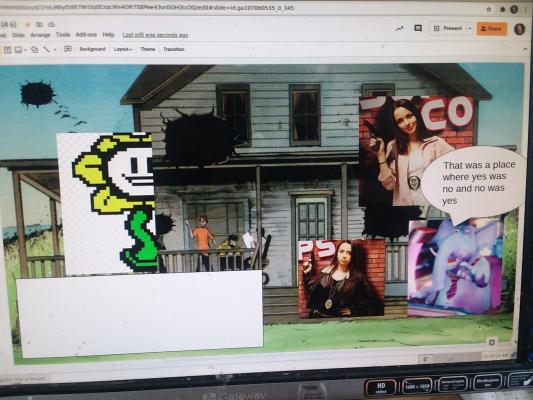Open the comment history icon

[418, 28]
